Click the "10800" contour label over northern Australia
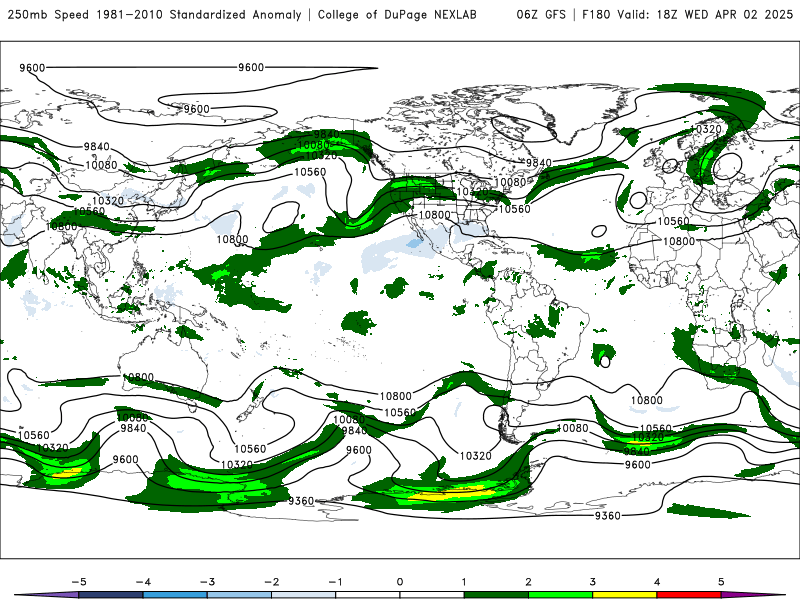This screenshot has width=800, height=600. (138, 378)
